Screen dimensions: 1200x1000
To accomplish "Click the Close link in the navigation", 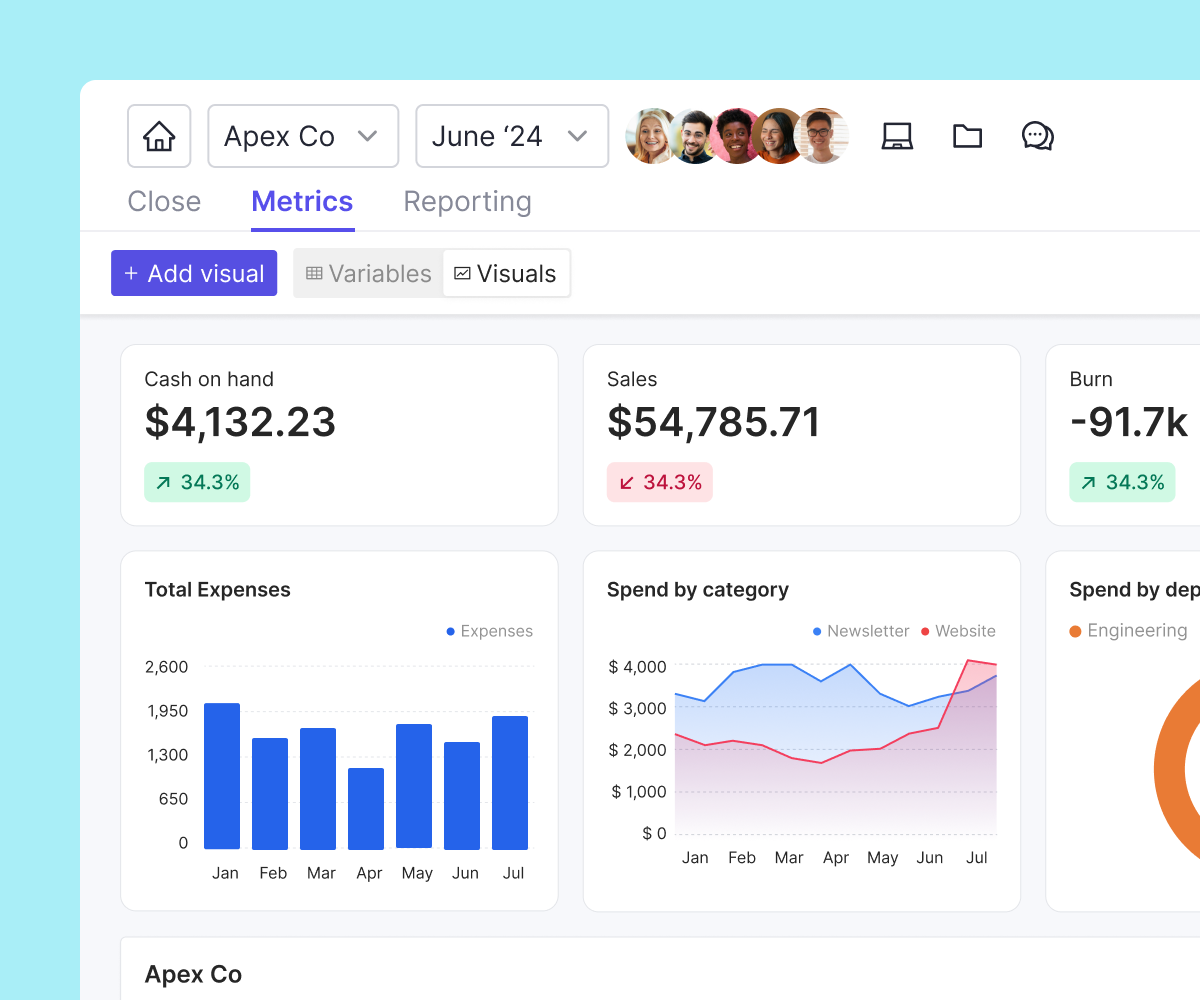I will (x=163, y=201).
